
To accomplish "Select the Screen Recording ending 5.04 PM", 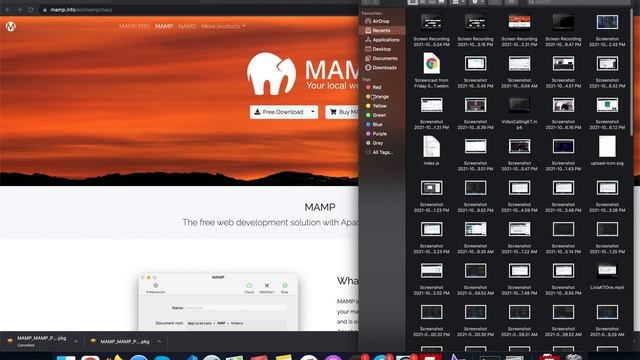I will point(431,30).
